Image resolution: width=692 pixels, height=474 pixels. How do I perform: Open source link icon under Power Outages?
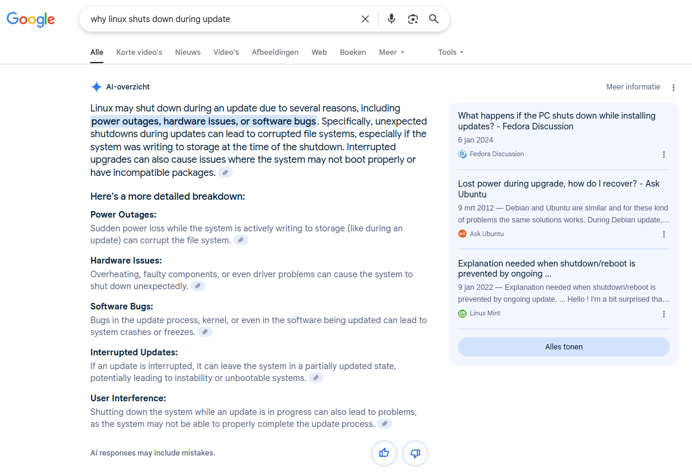pos(241,240)
